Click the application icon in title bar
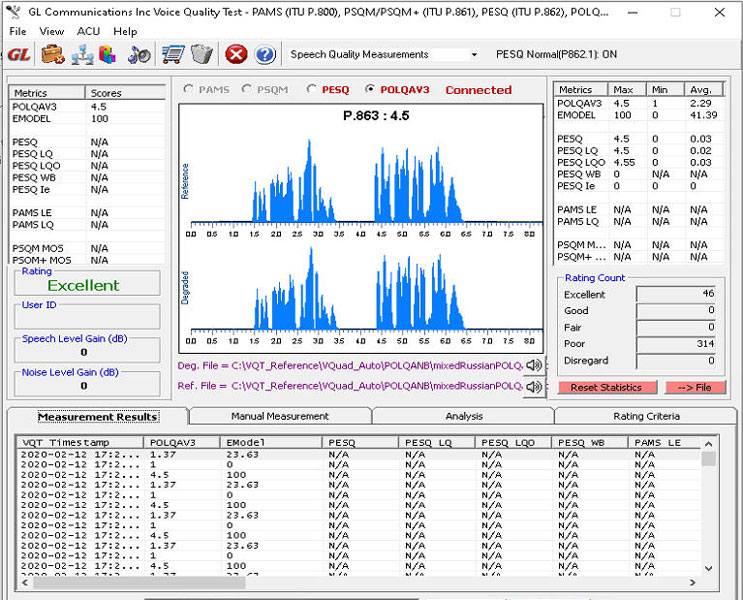The image size is (743, 600). pyautogui.click(x=13, y=12)
